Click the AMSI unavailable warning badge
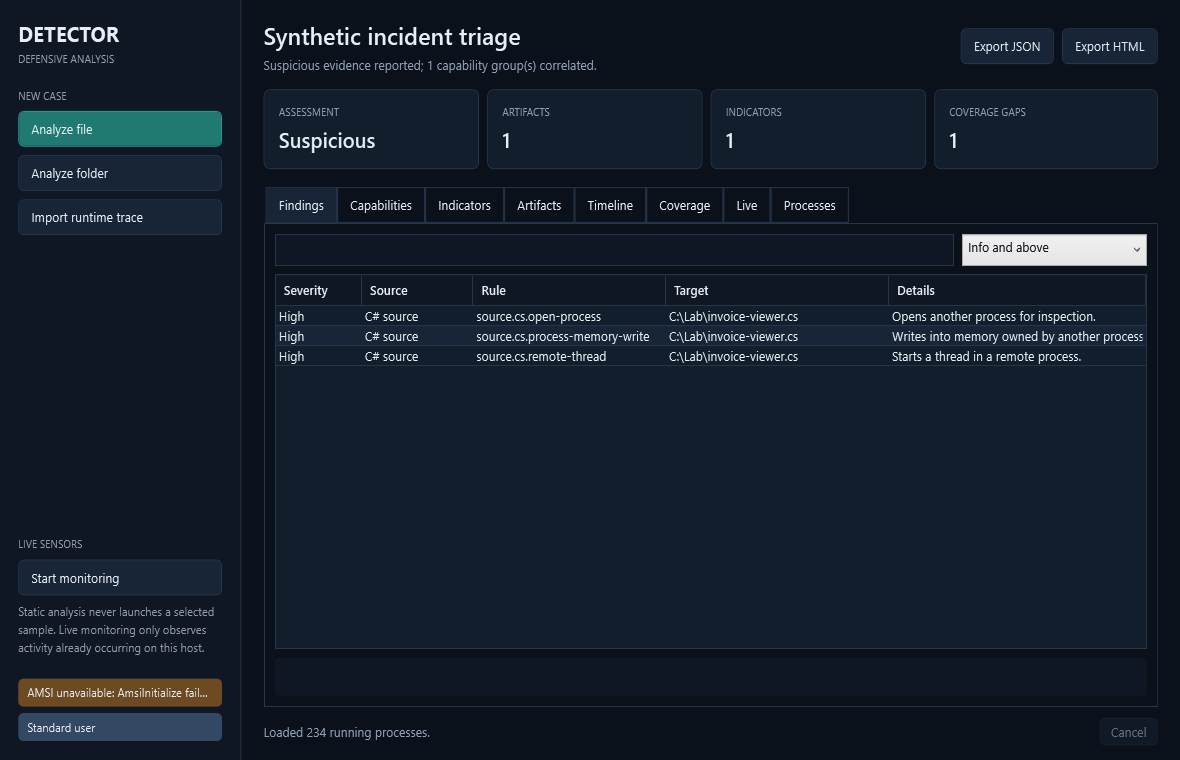The width and height of the screenshot is (1180, 760). (120, 692)
